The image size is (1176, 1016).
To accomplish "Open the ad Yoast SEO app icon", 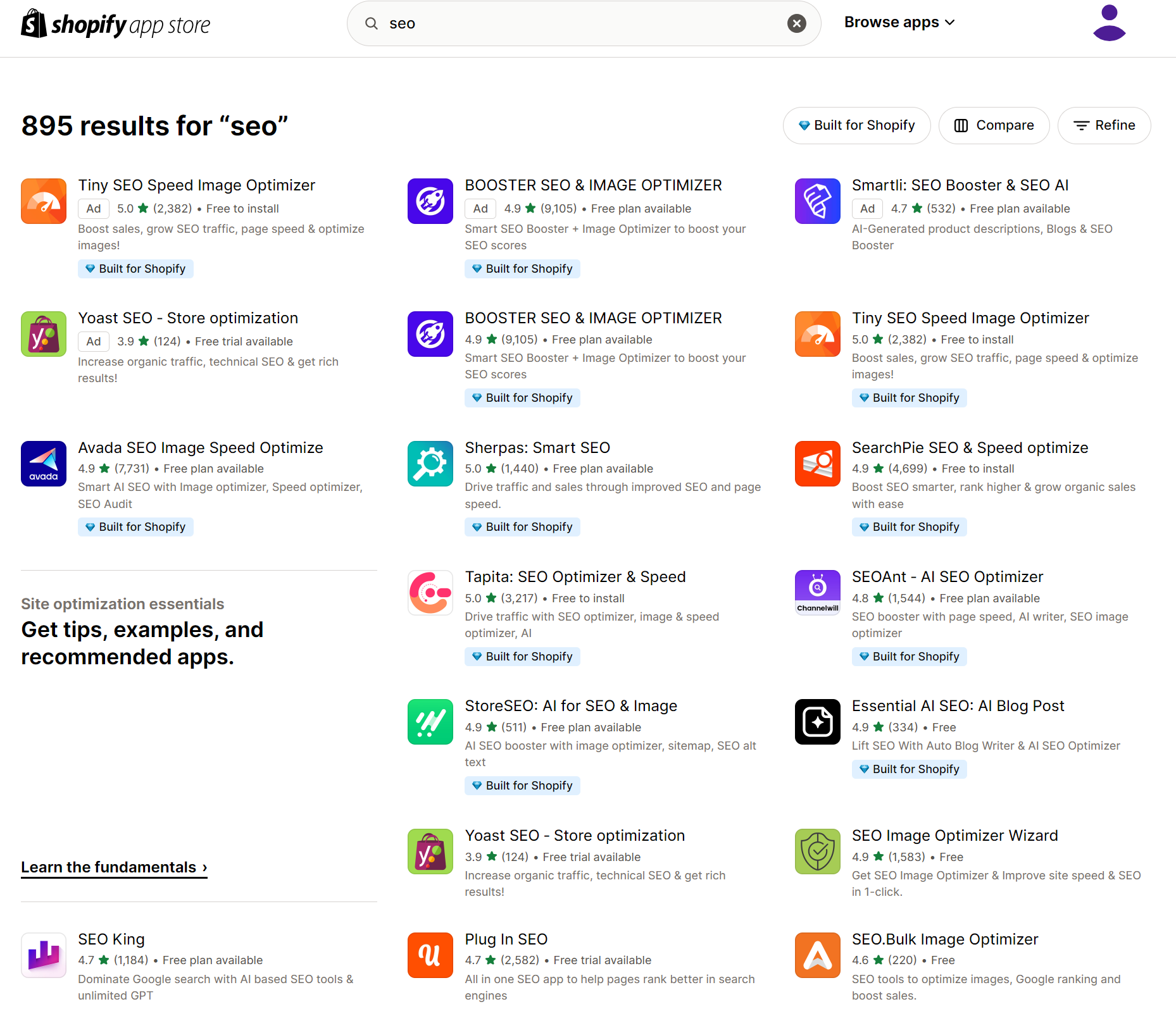I will (44, 334).
